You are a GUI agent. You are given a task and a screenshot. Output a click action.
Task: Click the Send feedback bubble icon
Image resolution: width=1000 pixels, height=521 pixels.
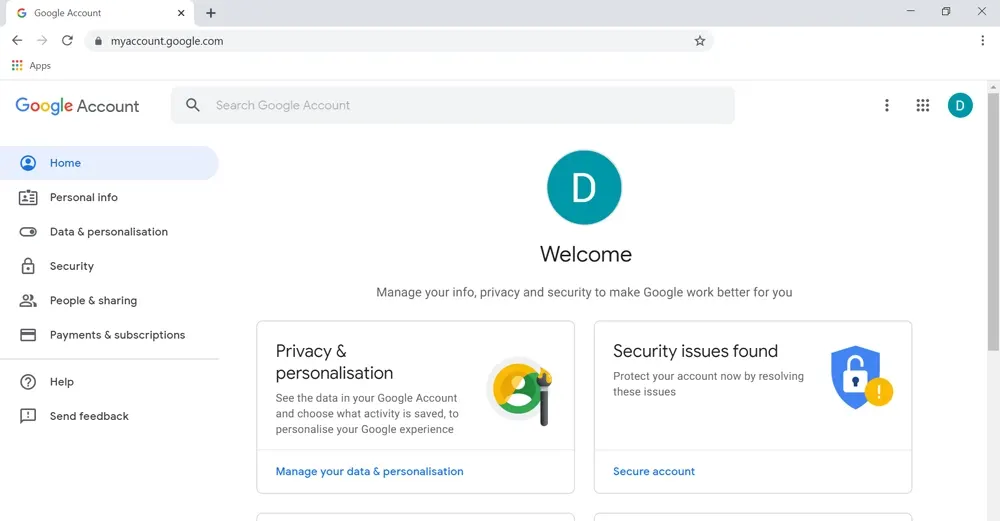tap(28, 416)
